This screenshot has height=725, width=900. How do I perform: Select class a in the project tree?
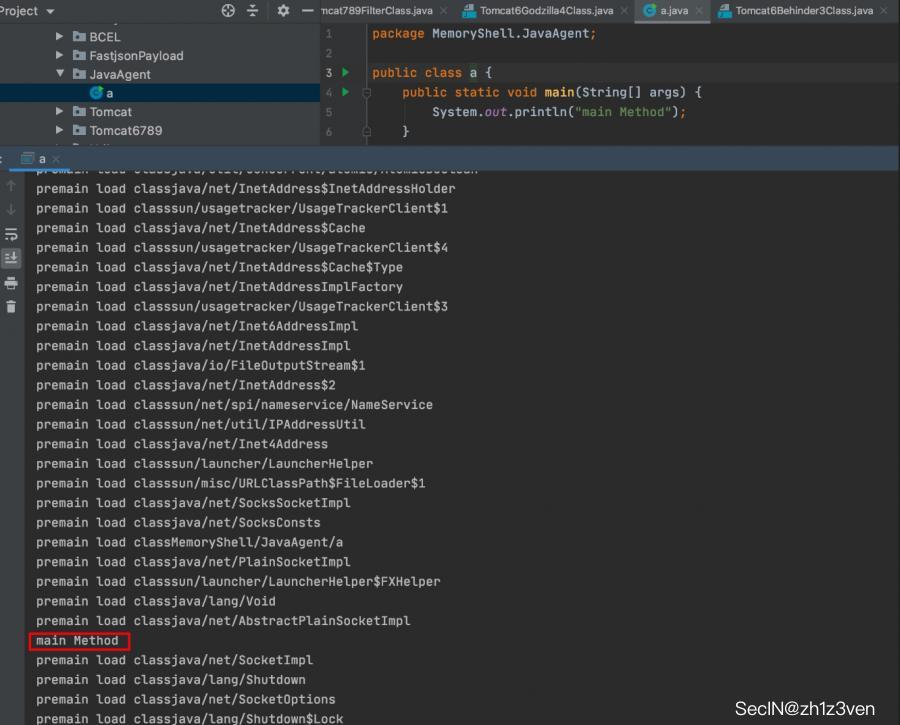point(109,93)
